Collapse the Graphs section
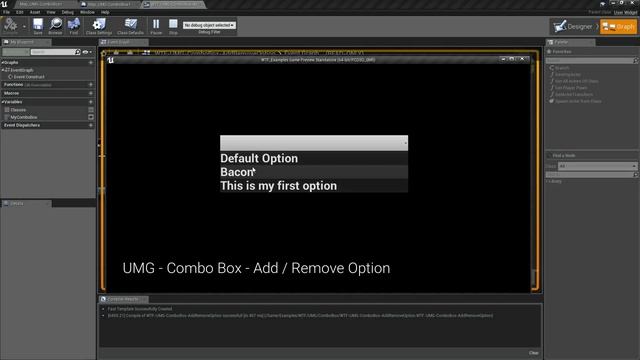This screenshot has width=640, height=360. 2,63
